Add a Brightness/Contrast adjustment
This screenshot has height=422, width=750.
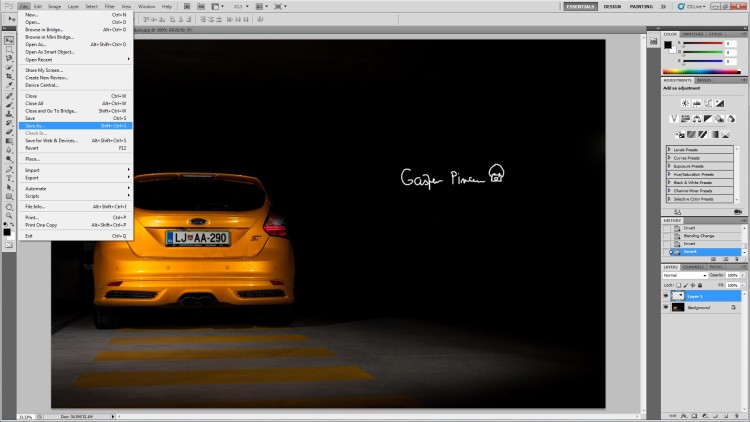685,103
